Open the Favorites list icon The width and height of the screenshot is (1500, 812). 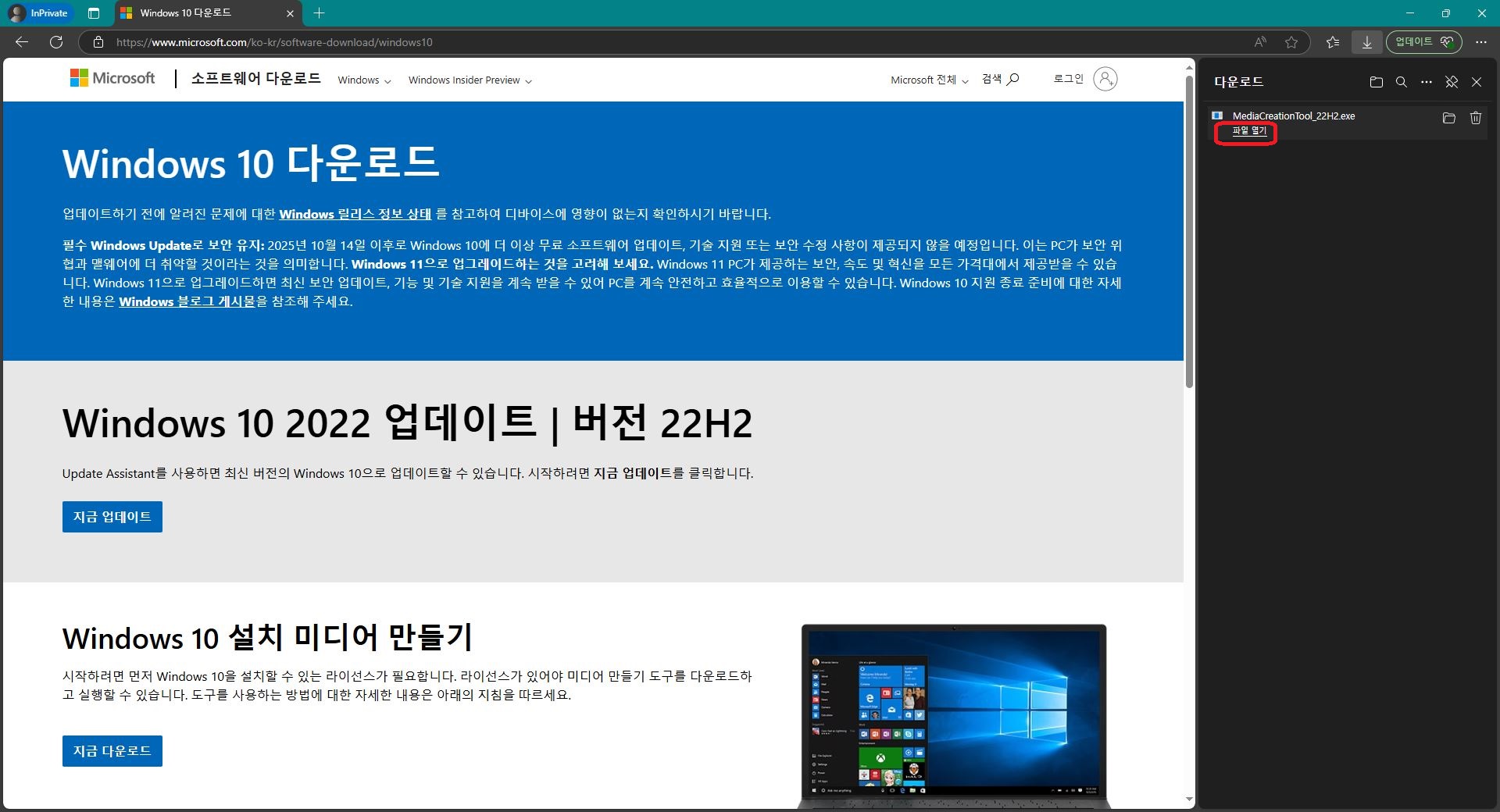(1333, 42)
